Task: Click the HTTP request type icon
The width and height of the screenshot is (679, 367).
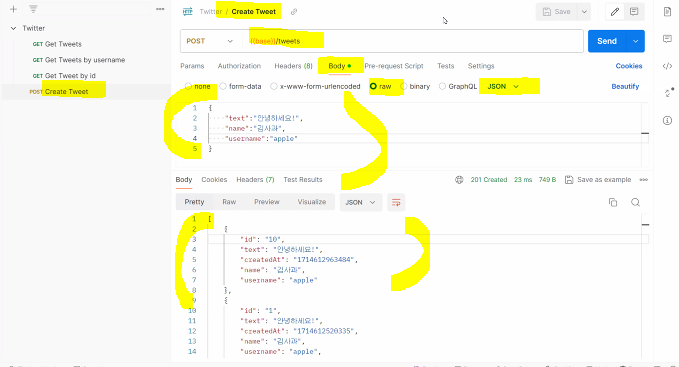Action: click(188, 12)
